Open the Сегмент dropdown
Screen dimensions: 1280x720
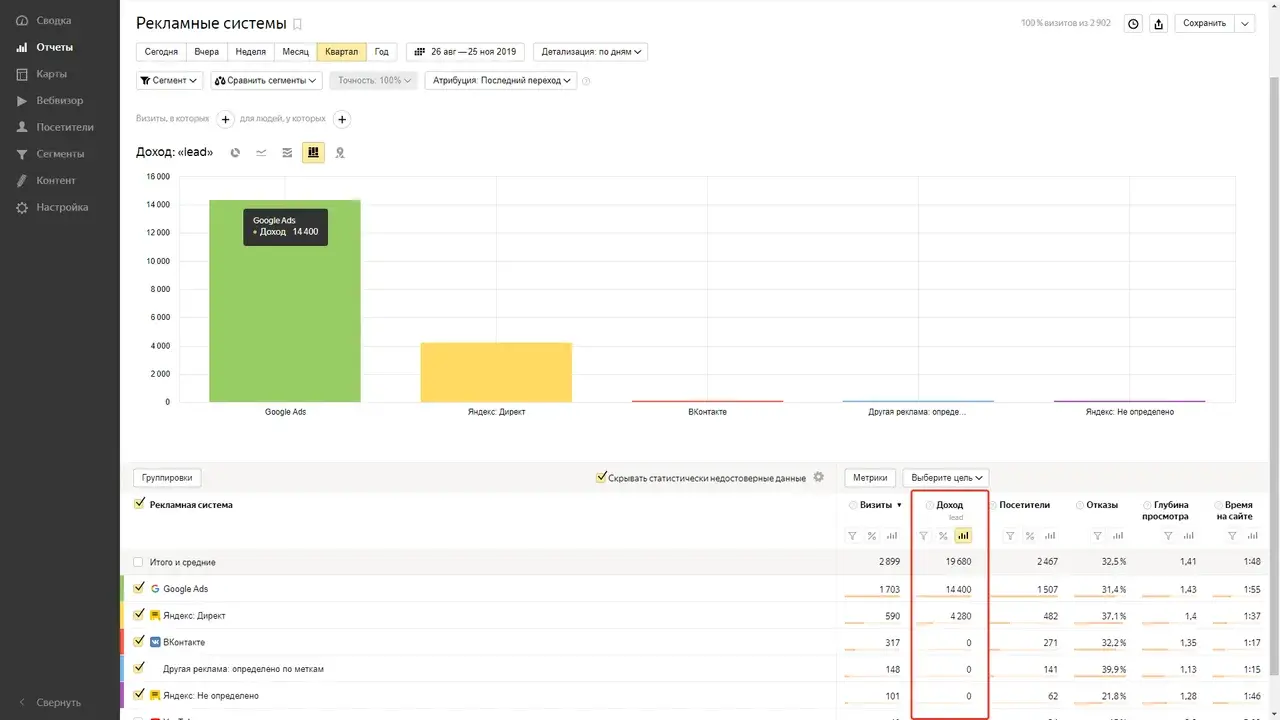[170, 80]
